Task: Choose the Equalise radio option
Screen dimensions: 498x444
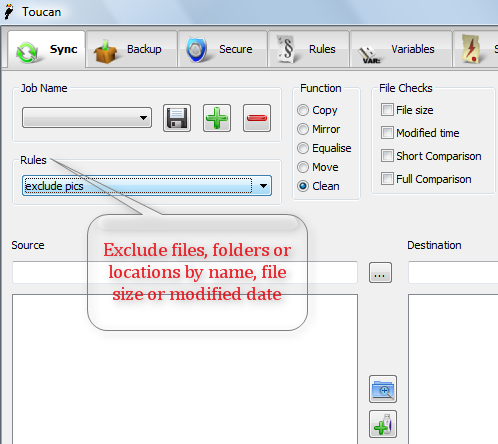Action: click(x=324, y=148)
